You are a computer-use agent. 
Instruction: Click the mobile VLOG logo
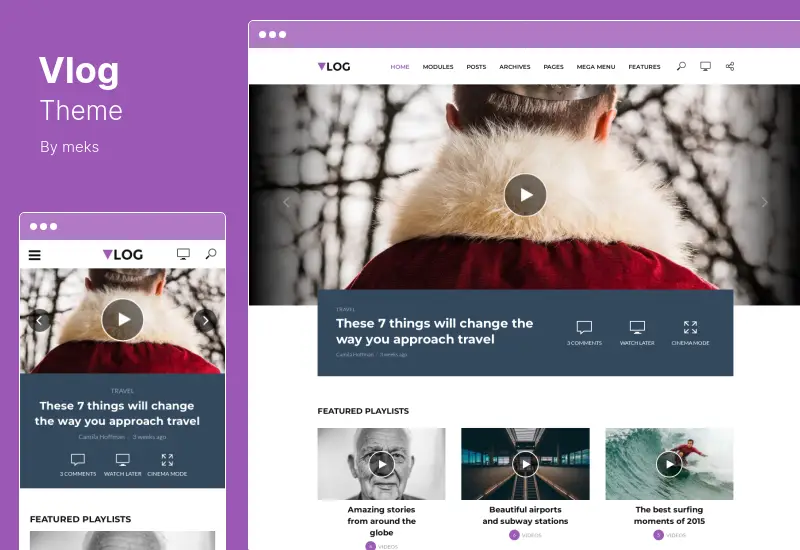pos(122,254)
